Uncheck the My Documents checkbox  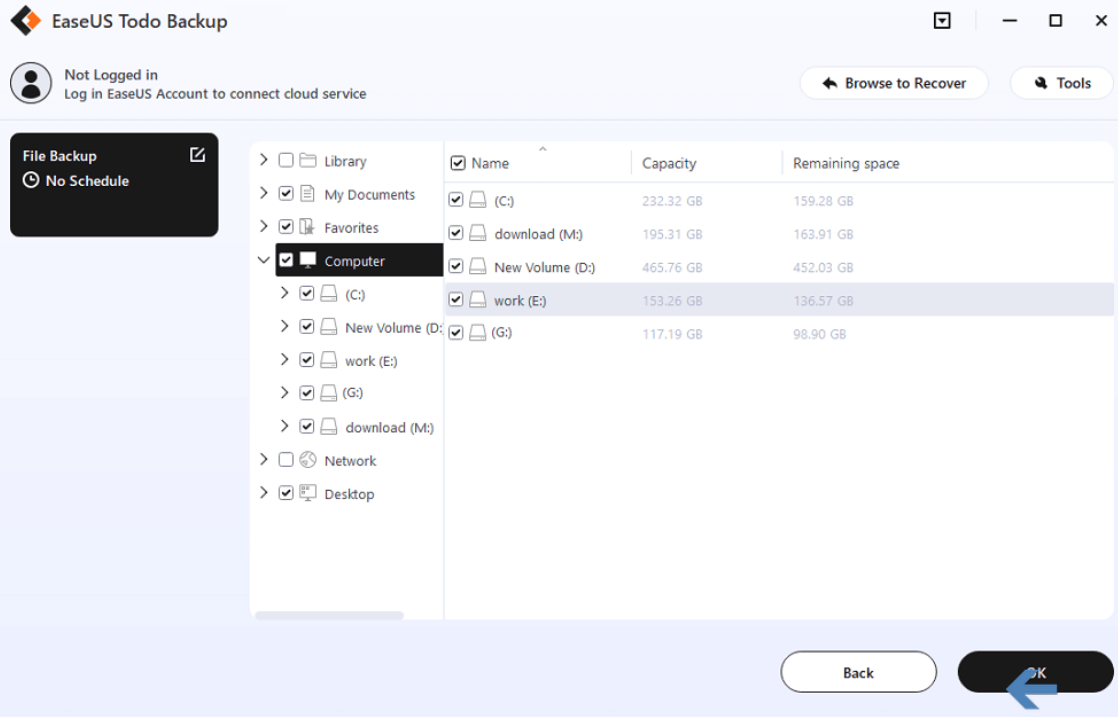tap(286, 193)
